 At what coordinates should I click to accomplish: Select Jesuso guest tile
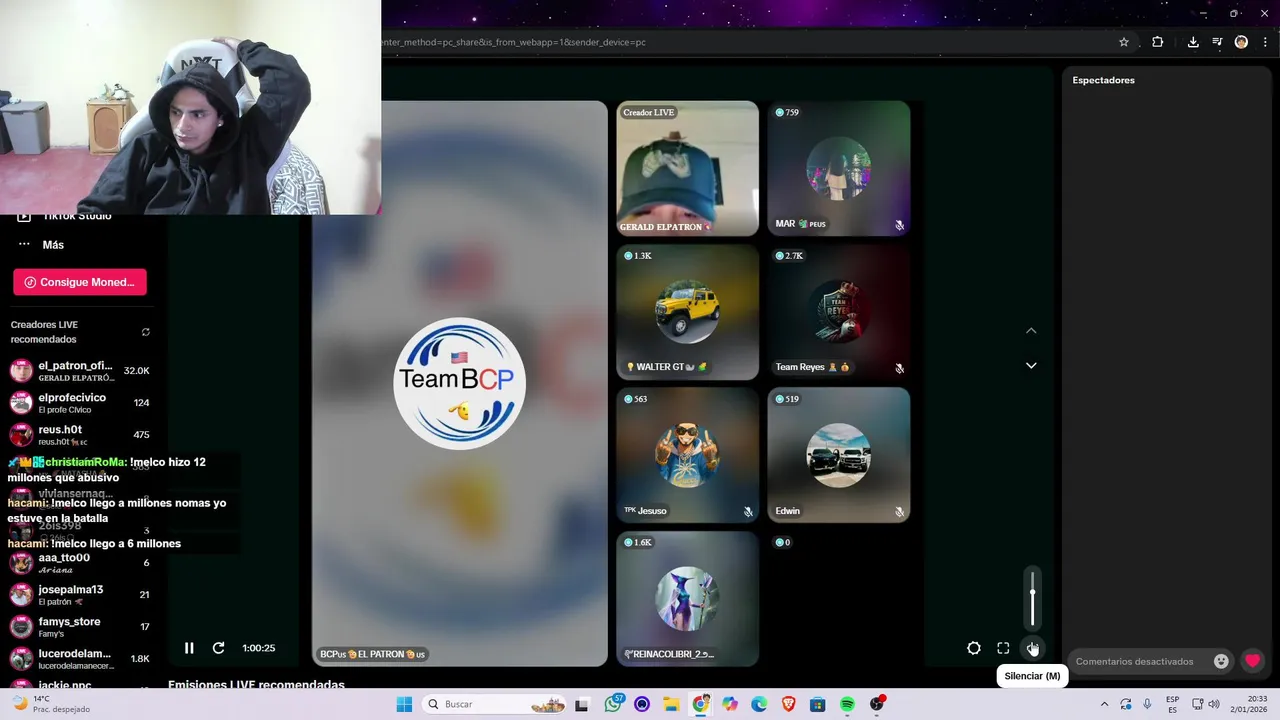(x=688, y=455)
